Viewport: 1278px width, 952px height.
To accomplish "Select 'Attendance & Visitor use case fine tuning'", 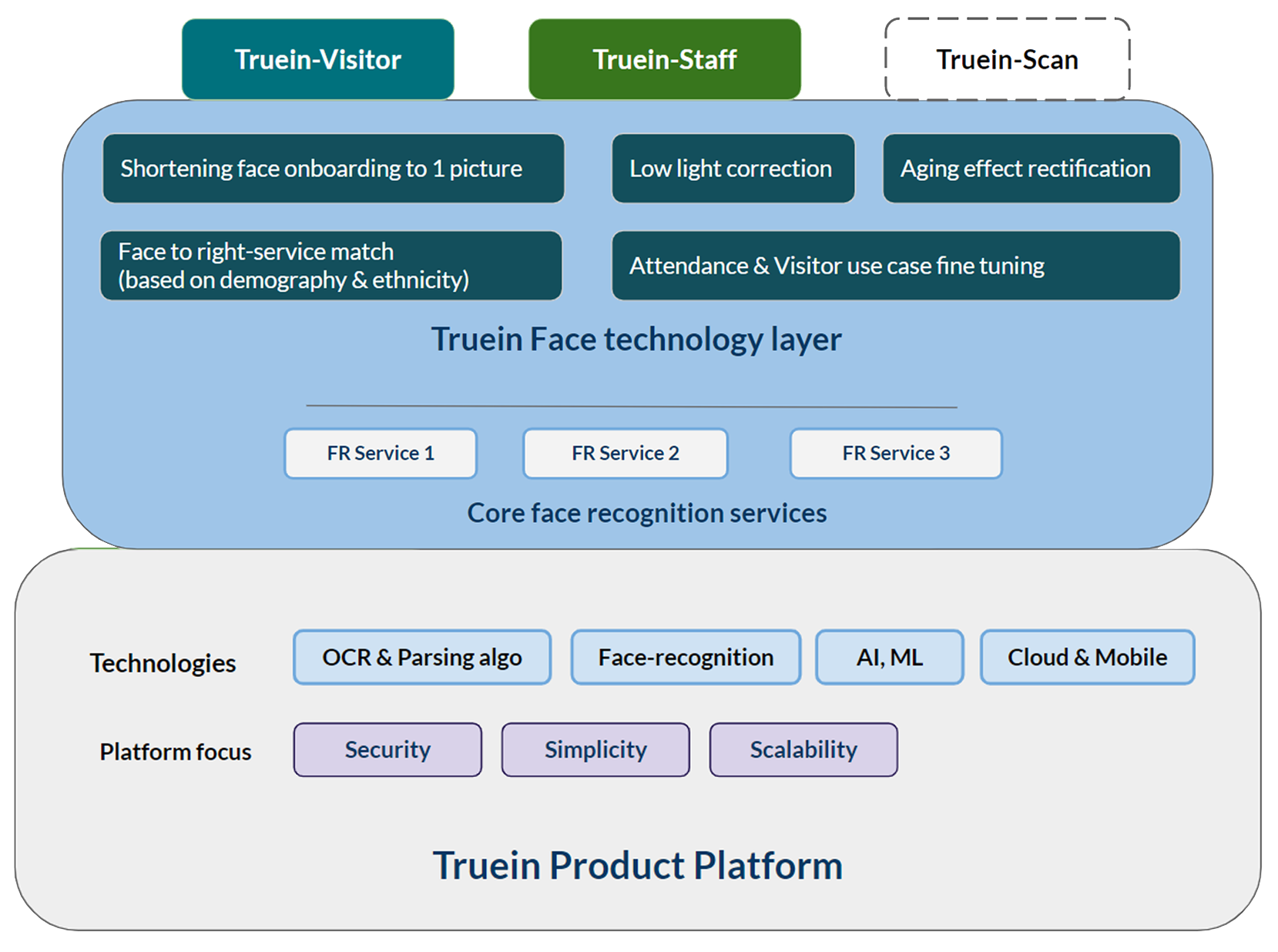I will tap(896, 266).
